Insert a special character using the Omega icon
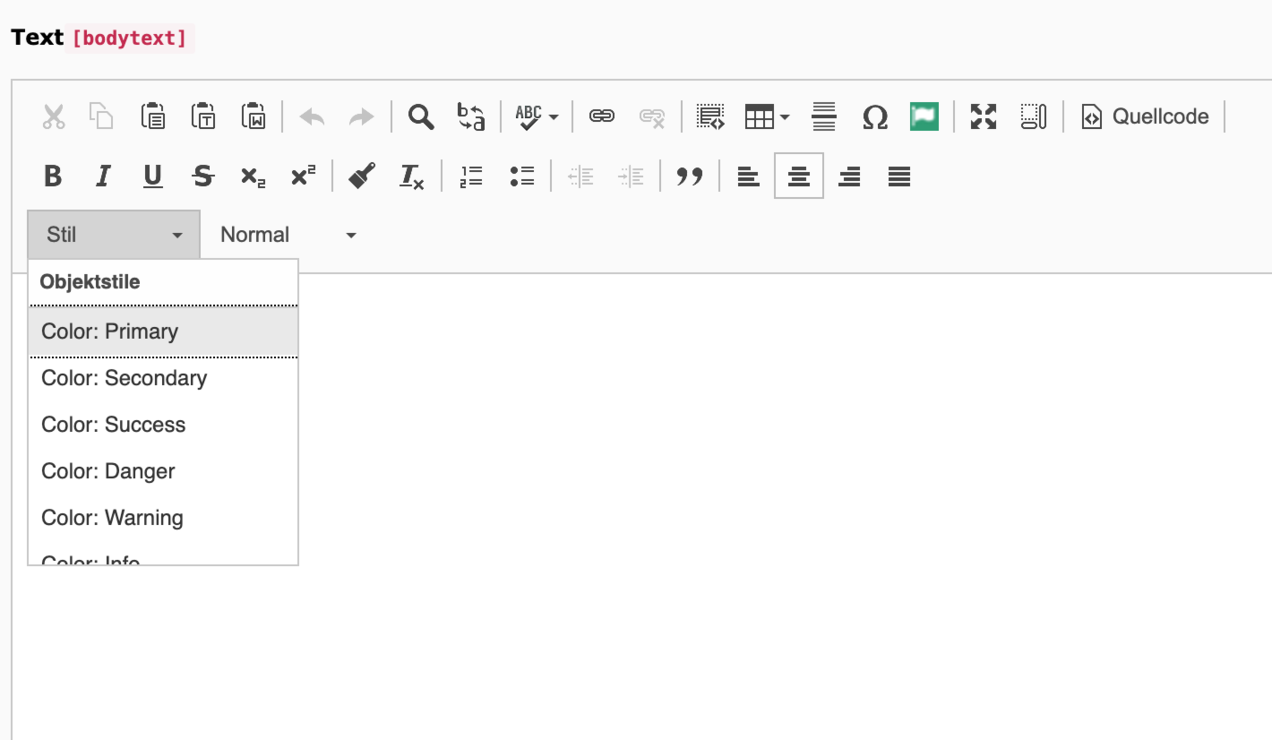 (874, 117)
